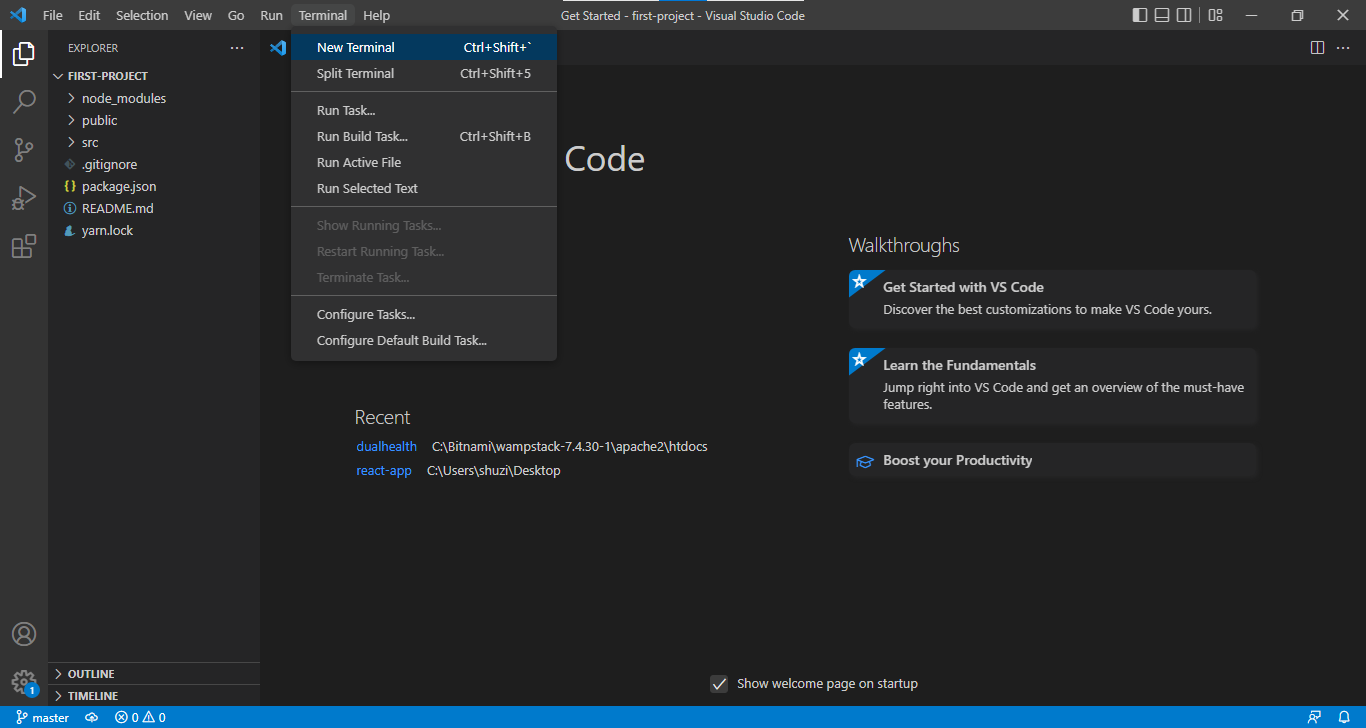This screenshot has height=728, width=1366.
Task: Open the Run and Debug view icon
Action: click(24, 198)
